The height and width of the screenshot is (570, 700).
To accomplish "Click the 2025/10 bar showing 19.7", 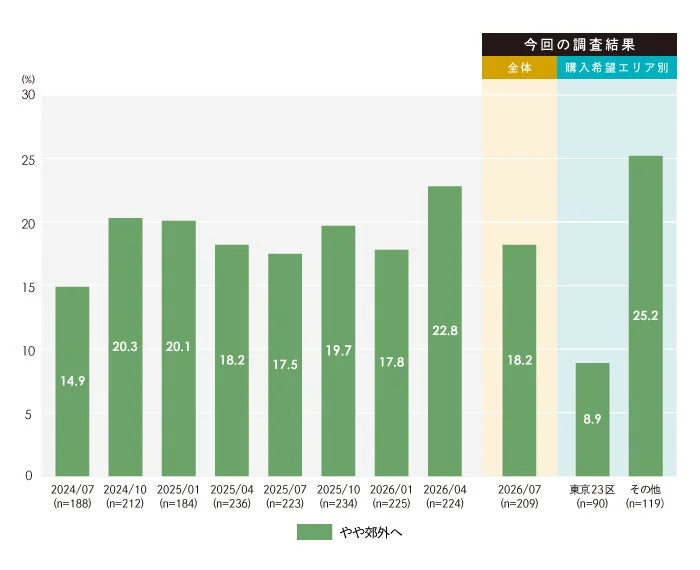I will [338, 351].
